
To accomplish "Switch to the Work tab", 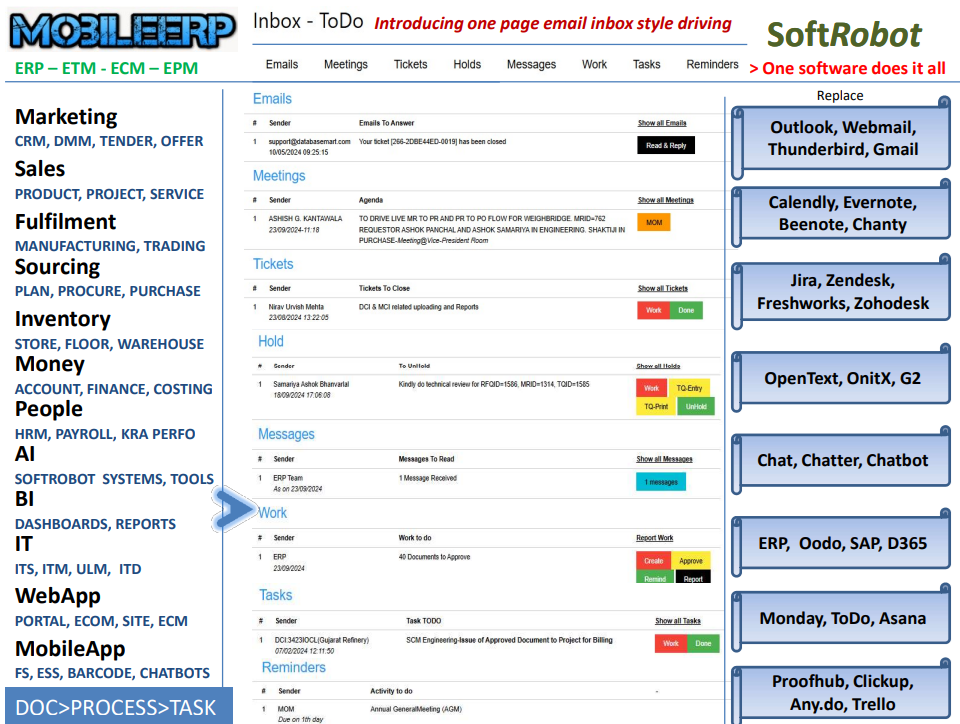I will point(594,64).
